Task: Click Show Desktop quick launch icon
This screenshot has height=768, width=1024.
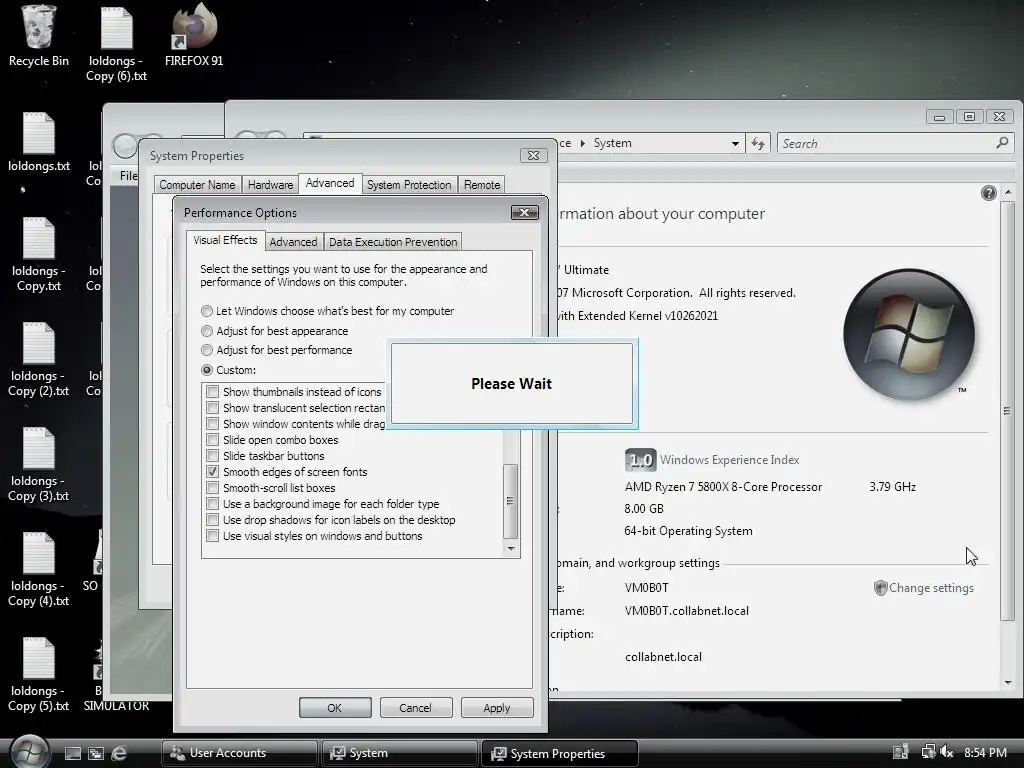Action: (73, 753)
